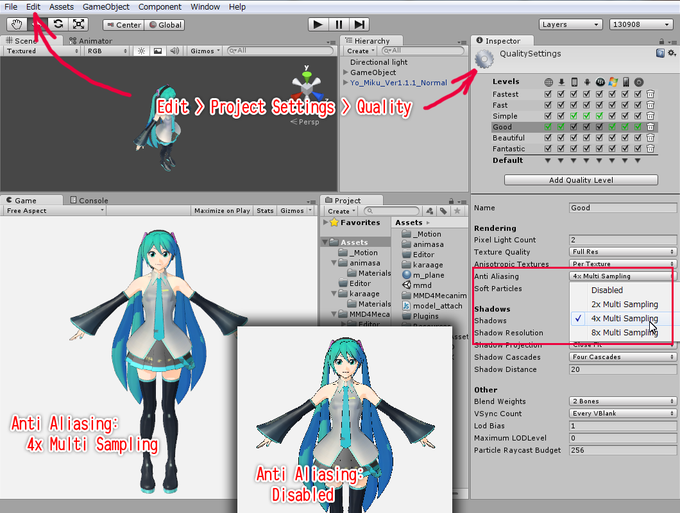Click the Play button

(318, 24)
